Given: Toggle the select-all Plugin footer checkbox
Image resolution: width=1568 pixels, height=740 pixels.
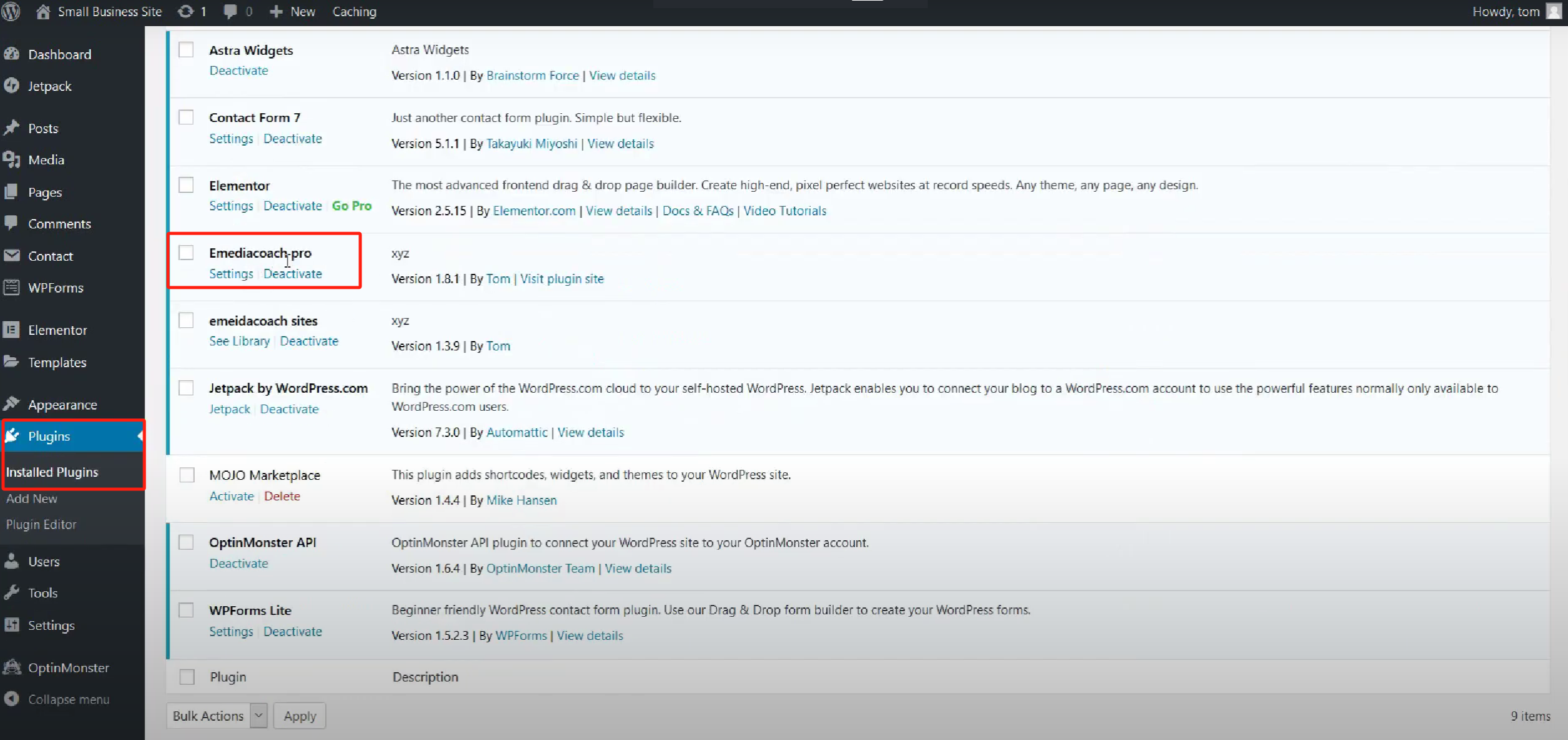Looking at the screenshot, I should pyautogui.click(x=187, y=677).
